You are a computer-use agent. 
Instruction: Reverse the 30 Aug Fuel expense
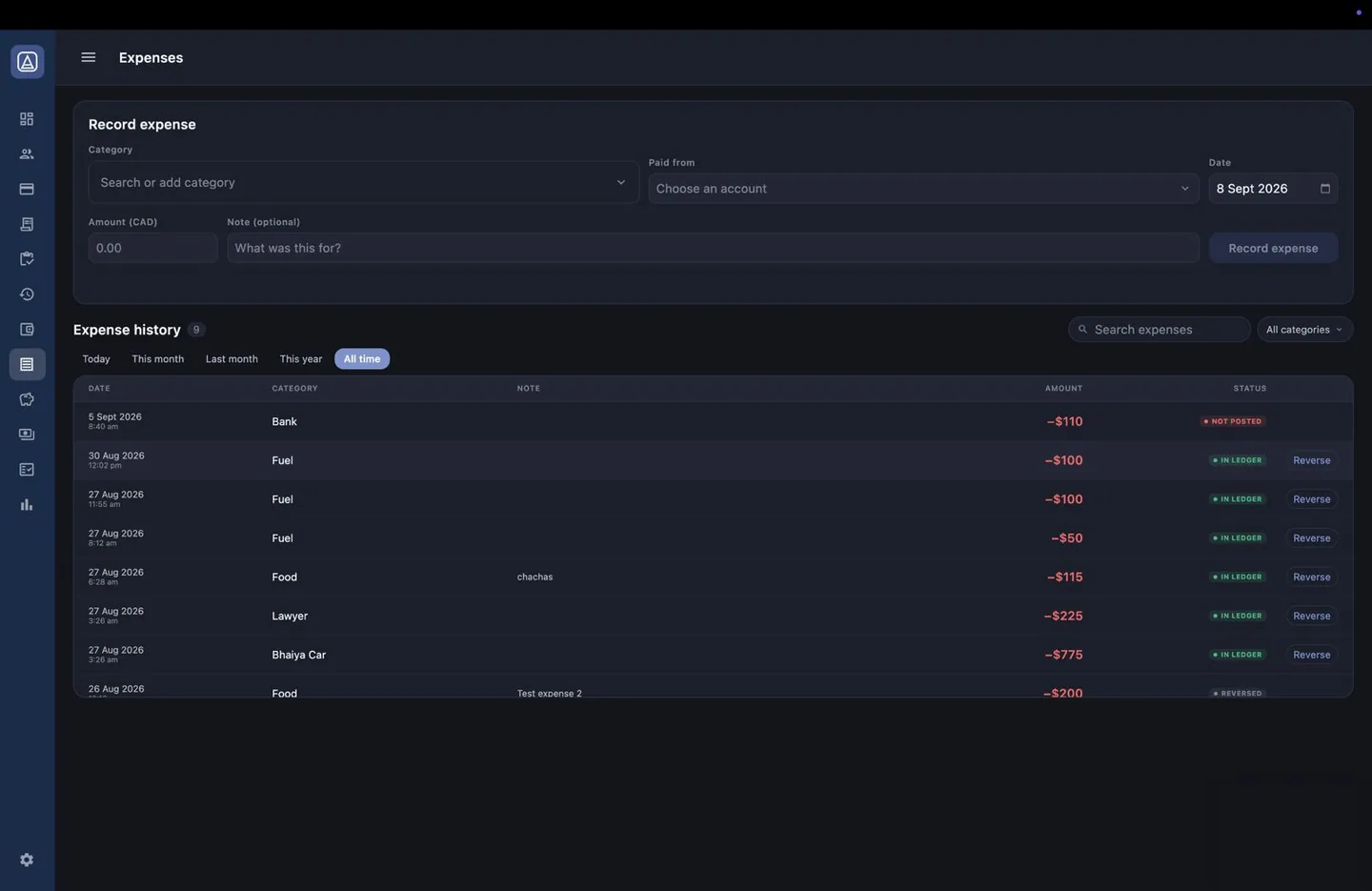(1311, 460)
